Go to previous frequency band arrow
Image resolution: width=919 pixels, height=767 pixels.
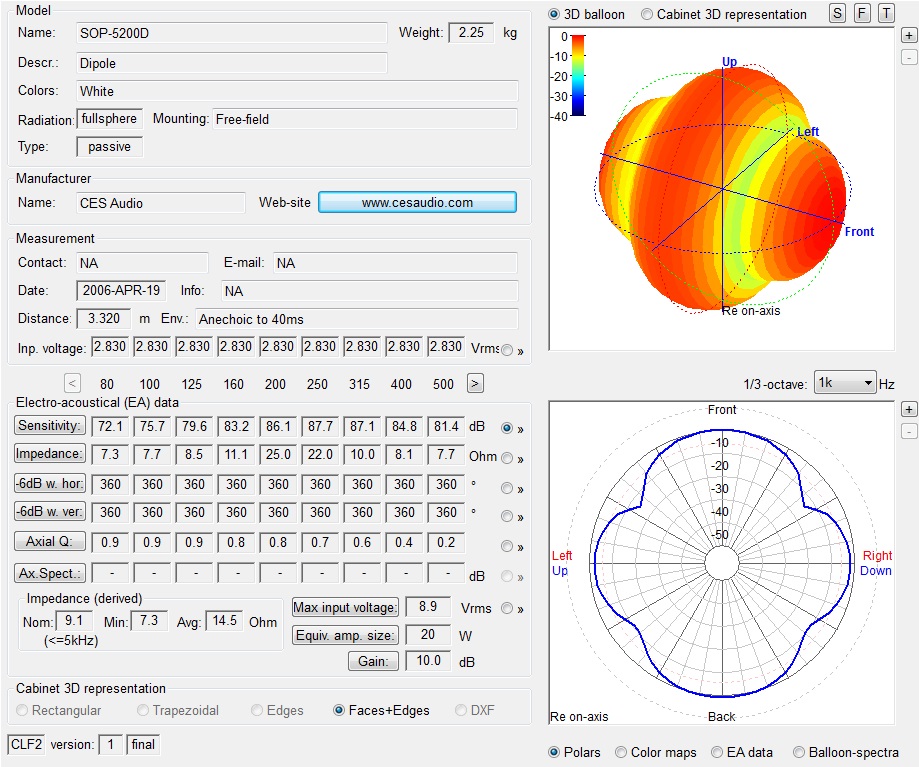72,383
